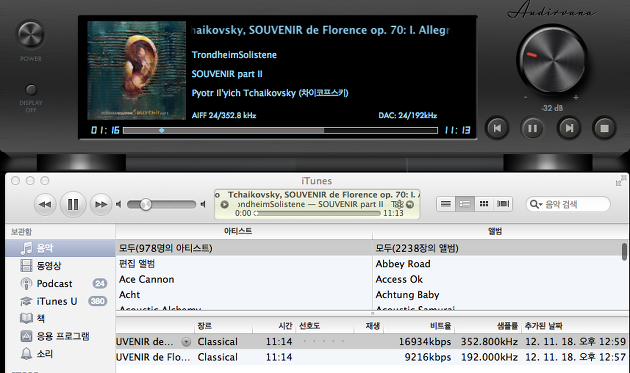Select 음악 in the iTunes sidebar
630x373 pixels.
coord(60,248)
